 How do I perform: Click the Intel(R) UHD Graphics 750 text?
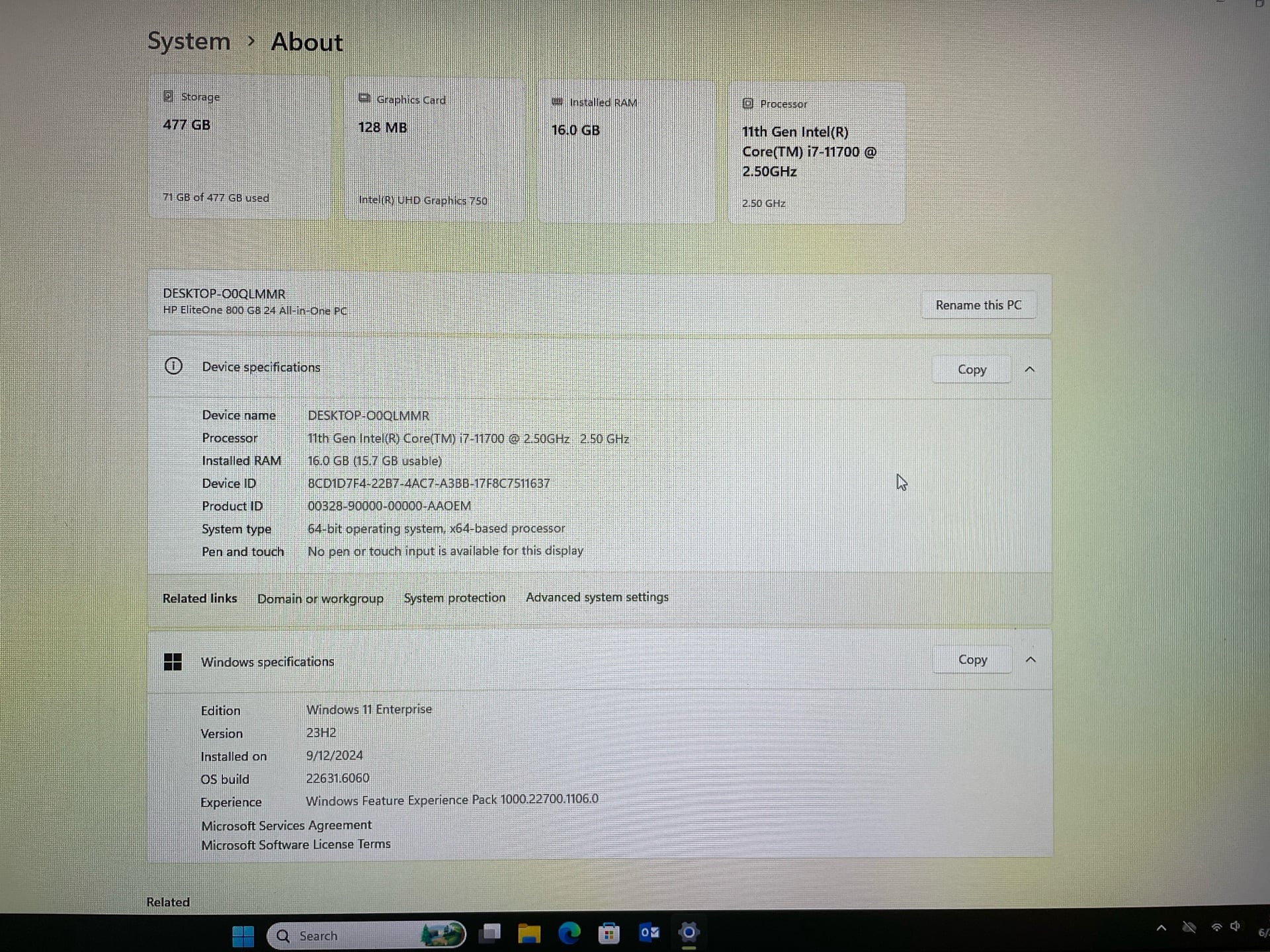point(423,200)
